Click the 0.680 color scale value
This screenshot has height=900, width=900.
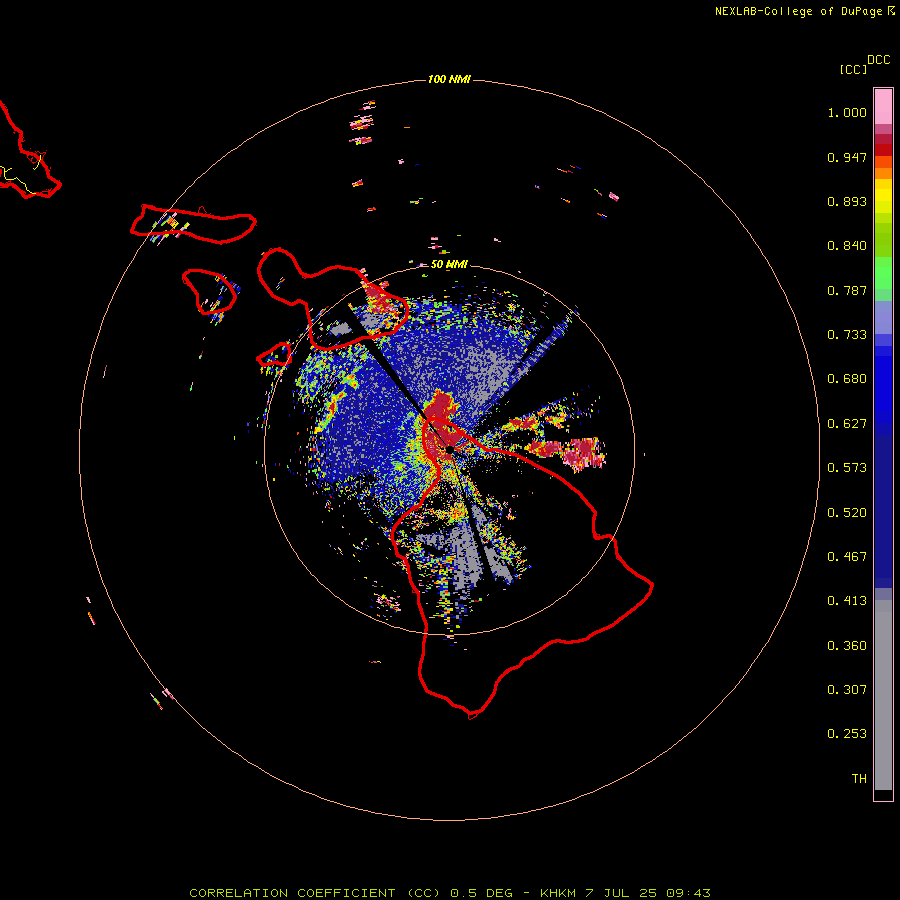(847, 379)
